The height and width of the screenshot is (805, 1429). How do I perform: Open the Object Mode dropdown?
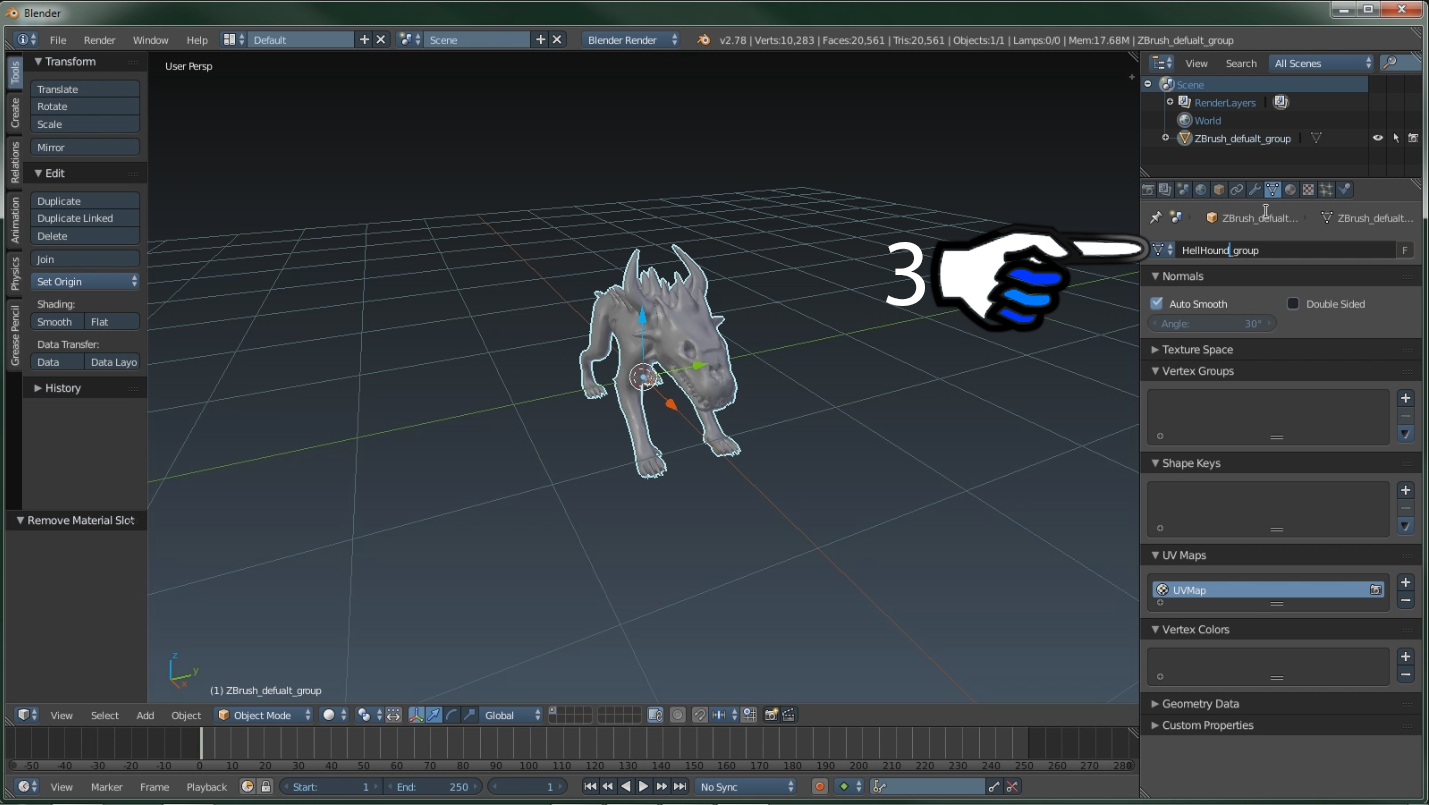(264, 715)
